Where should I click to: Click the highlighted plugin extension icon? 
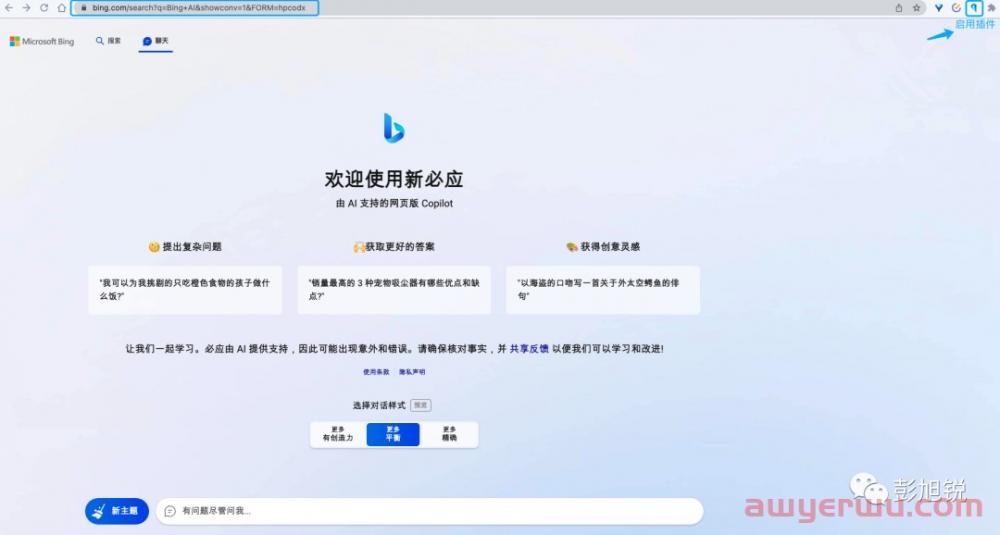pos(974,8)
